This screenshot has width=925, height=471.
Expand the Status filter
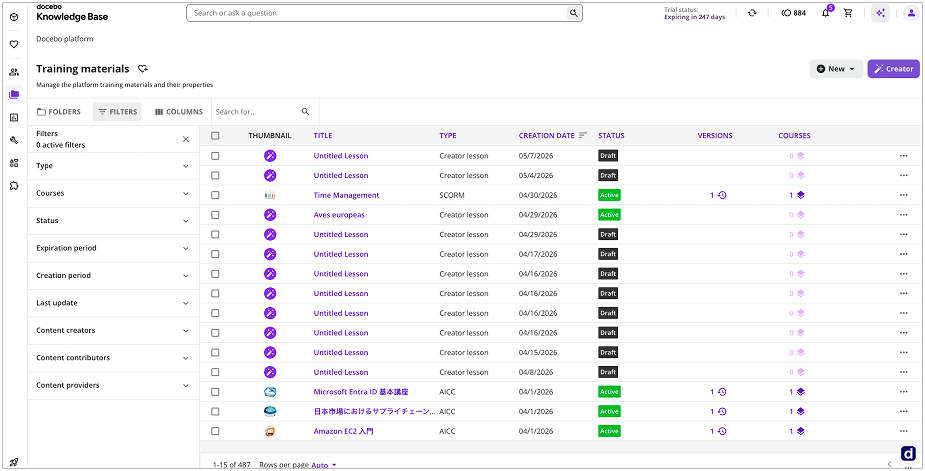[x=113, y=221]
